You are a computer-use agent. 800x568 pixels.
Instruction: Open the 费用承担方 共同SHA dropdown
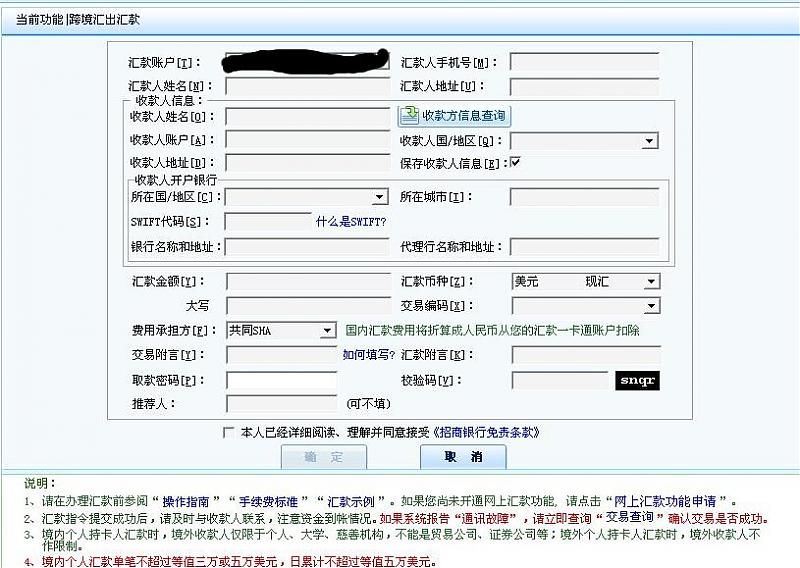coord(327,330)
